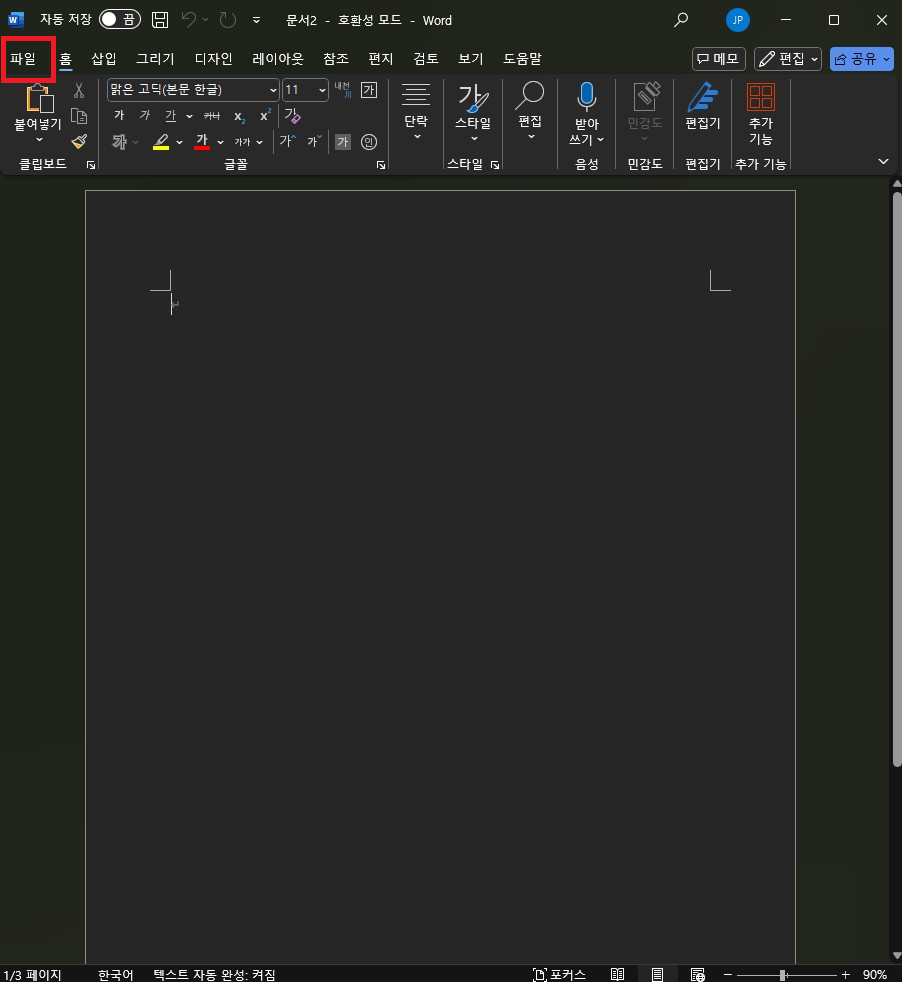Apply red font color

202,142
